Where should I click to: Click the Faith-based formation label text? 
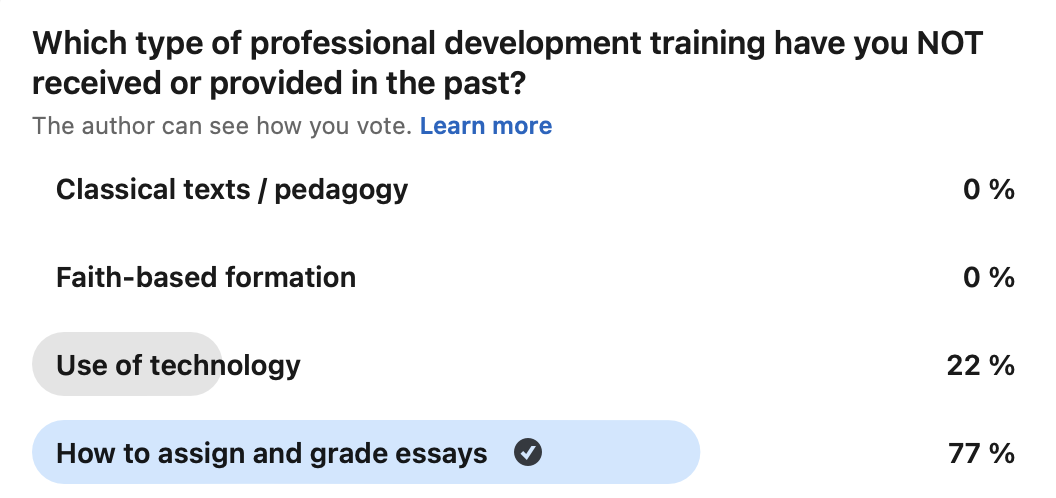(205, 278)
